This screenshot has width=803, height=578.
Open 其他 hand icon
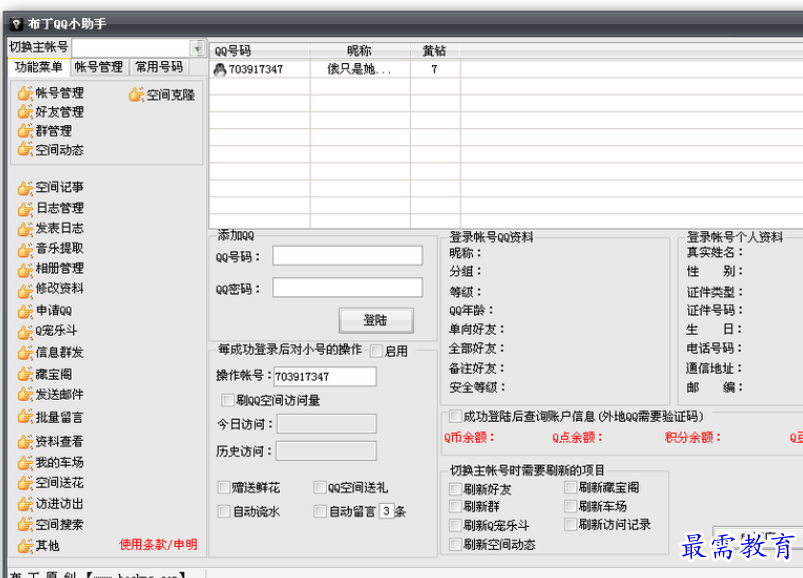pyautogui.click(x=25, y=547)
